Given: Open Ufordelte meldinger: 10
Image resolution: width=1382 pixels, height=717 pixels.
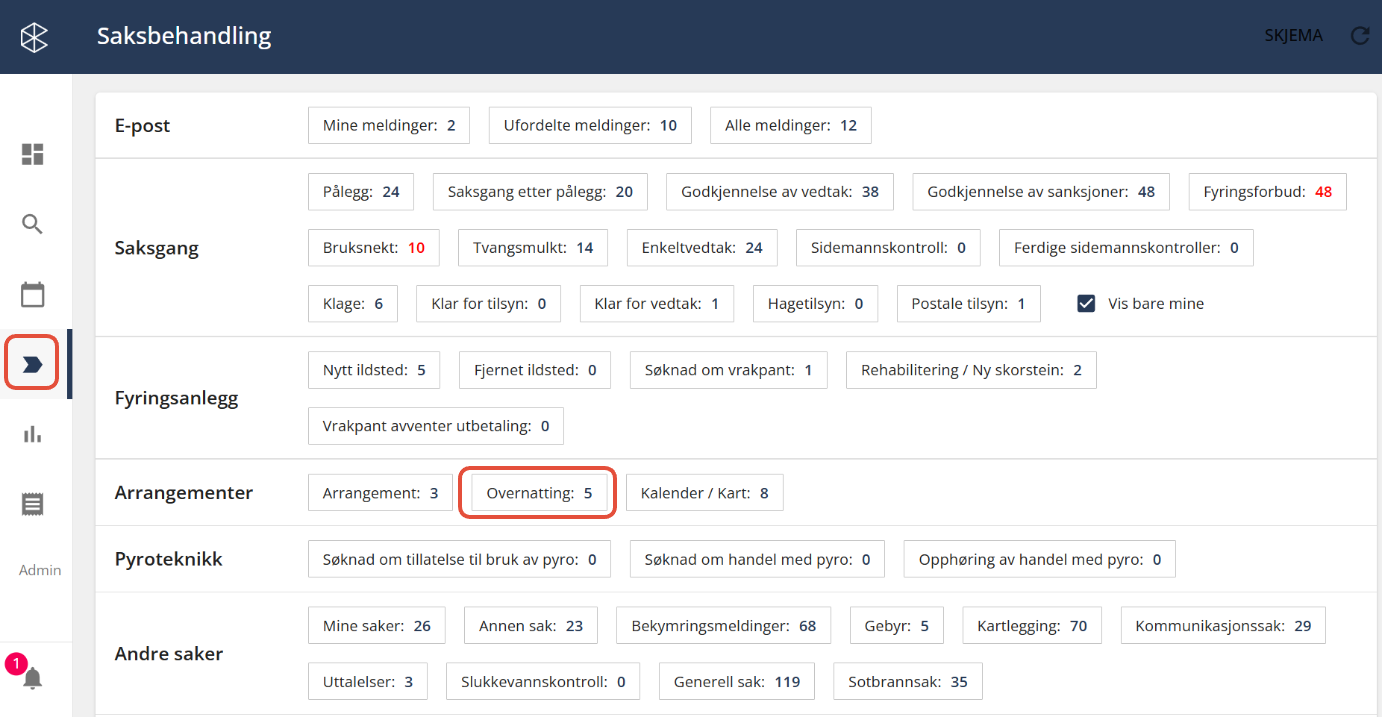Looking at the screenshot, I should (x=590, y=126).
